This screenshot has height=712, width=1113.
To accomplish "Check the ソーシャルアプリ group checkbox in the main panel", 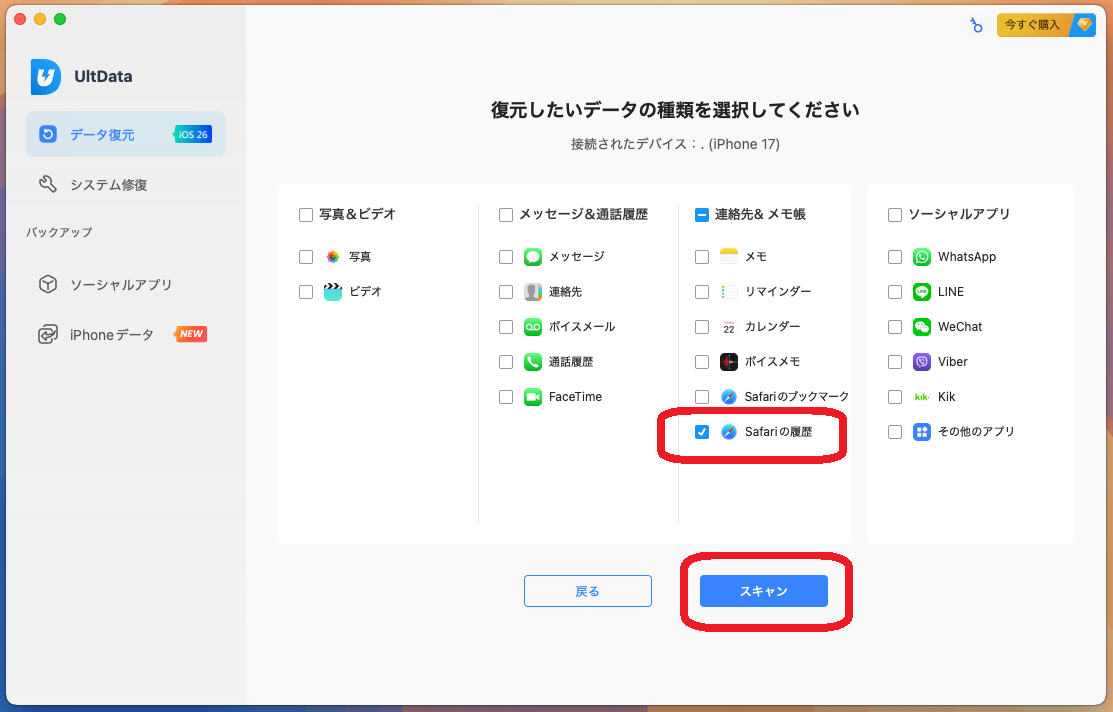I will tap(895, 215).
